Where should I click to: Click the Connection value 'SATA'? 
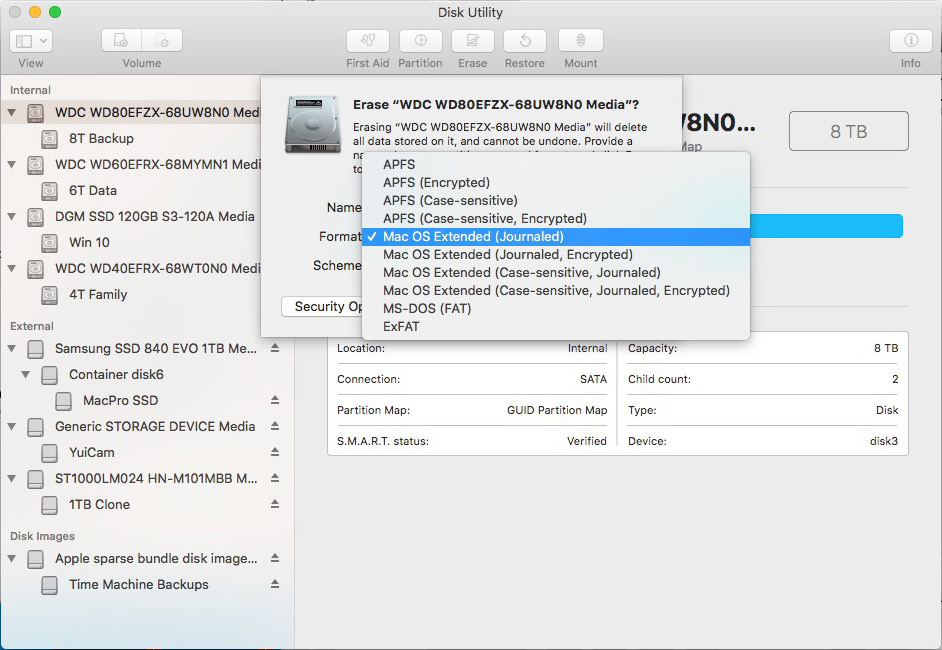point(594,379)
